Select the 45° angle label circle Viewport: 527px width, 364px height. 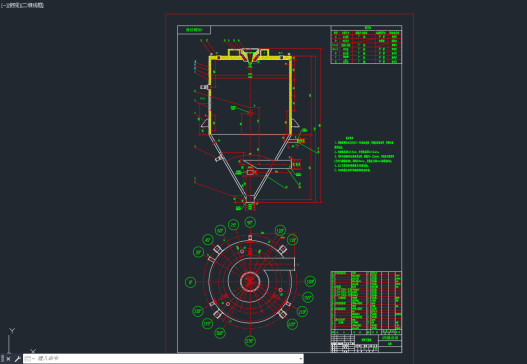(x=208, y=240)
